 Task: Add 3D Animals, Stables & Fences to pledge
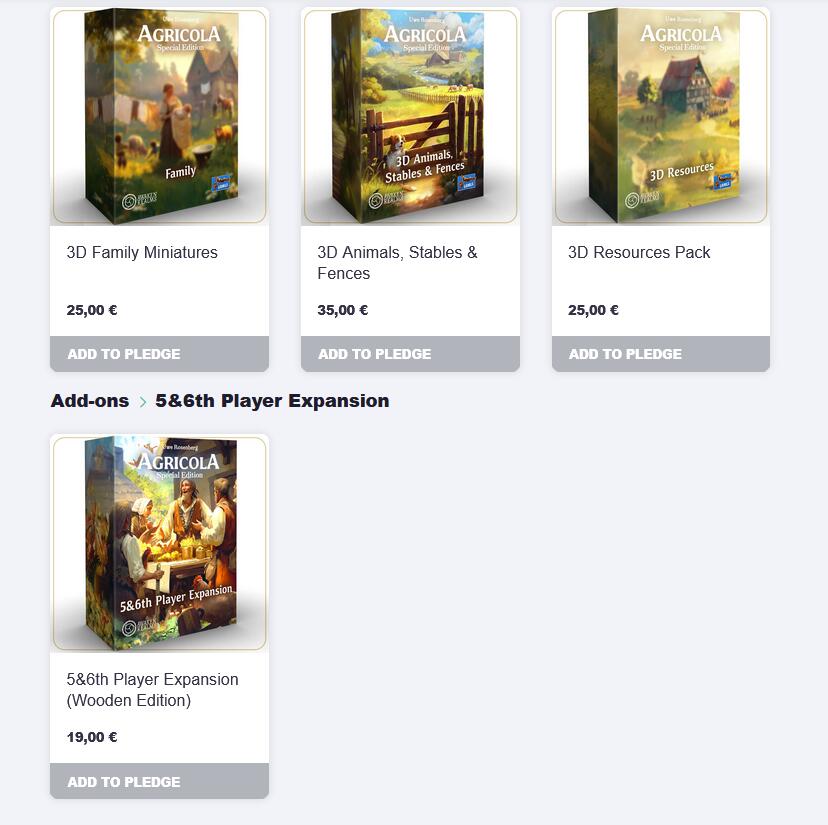pos(410,354)
